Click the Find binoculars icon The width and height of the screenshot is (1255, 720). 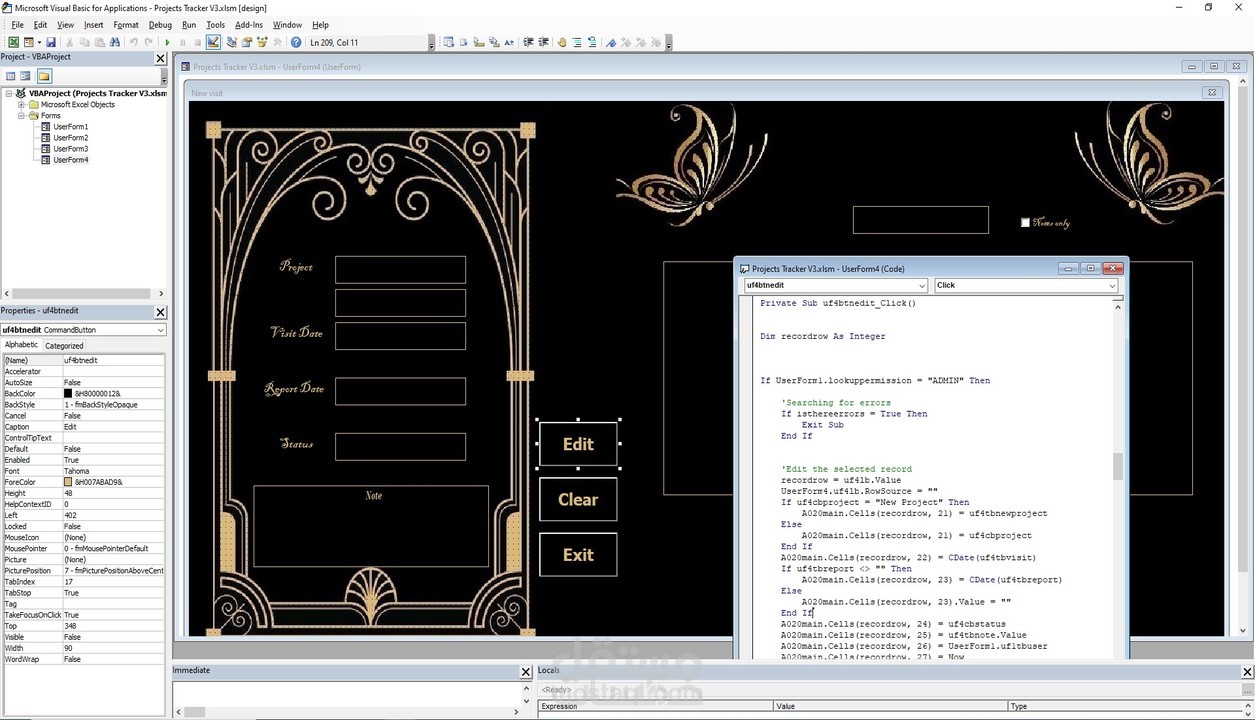tap(115, 42)
